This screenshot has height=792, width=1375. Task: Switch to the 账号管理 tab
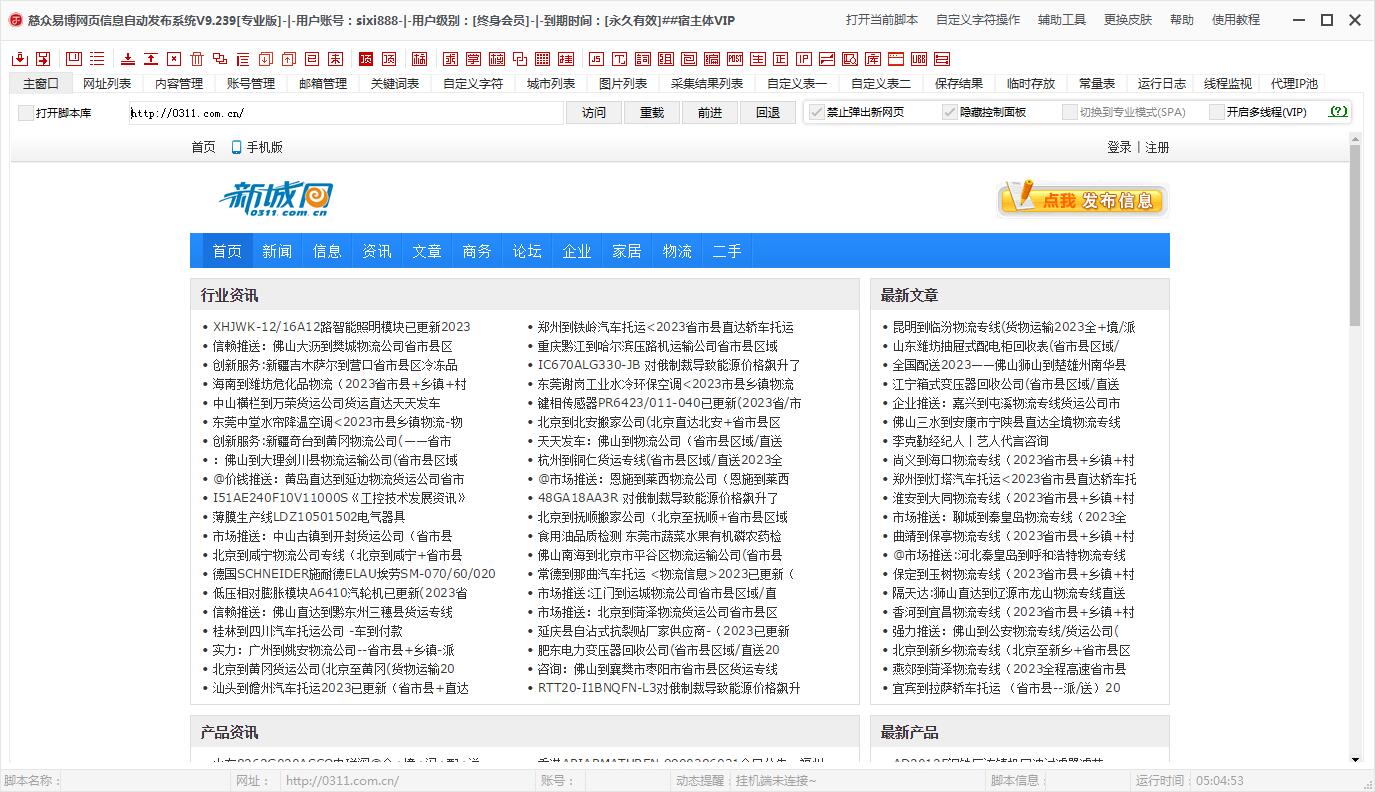click(251, 84)
